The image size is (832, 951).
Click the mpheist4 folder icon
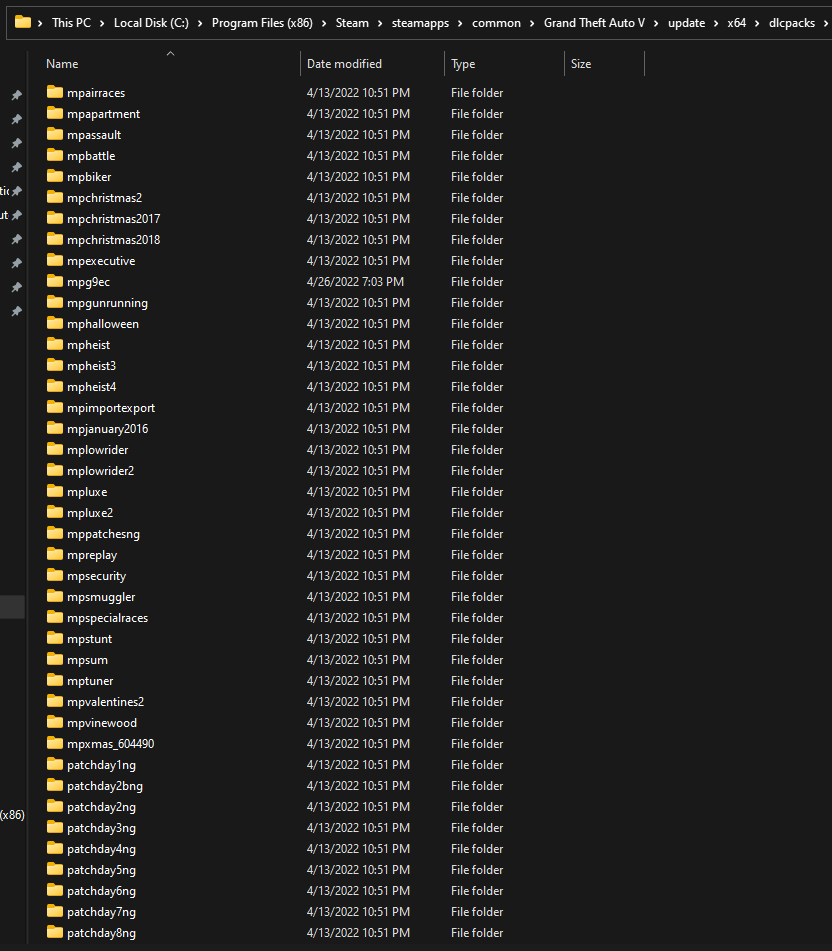[x=55, y=386]
